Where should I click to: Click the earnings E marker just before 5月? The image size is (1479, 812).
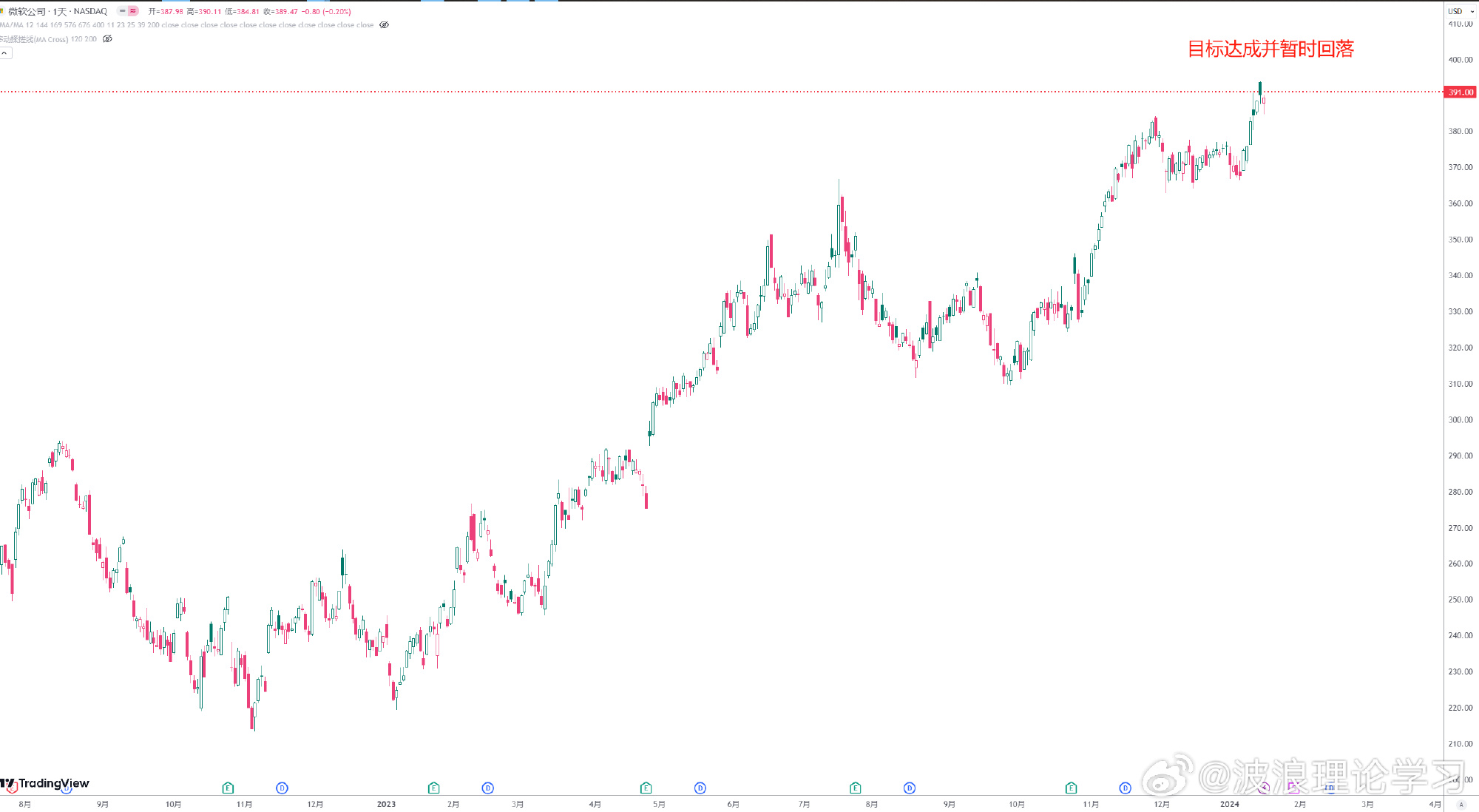click(646, 788)
